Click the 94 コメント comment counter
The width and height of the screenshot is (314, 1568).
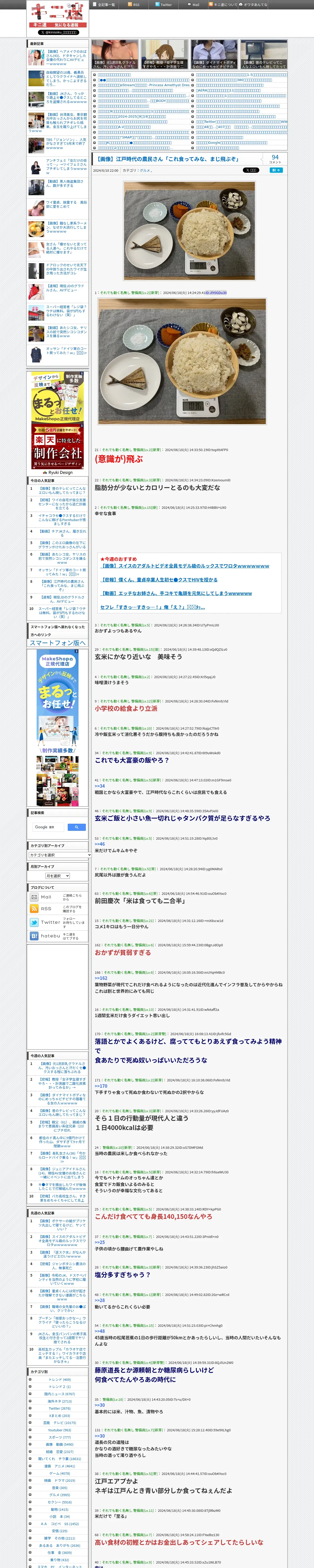[x=275, y=158]
